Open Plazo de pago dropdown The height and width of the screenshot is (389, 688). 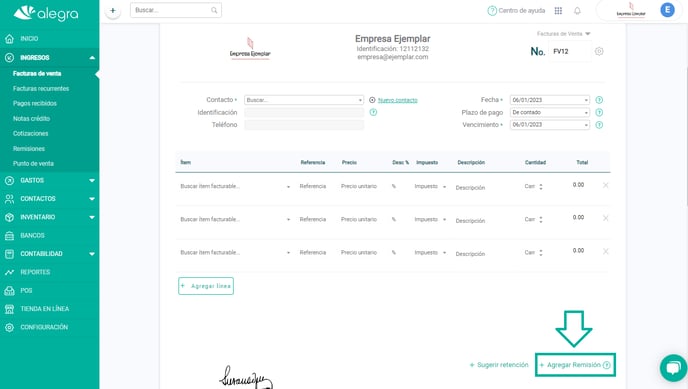(x=549, y=112)
